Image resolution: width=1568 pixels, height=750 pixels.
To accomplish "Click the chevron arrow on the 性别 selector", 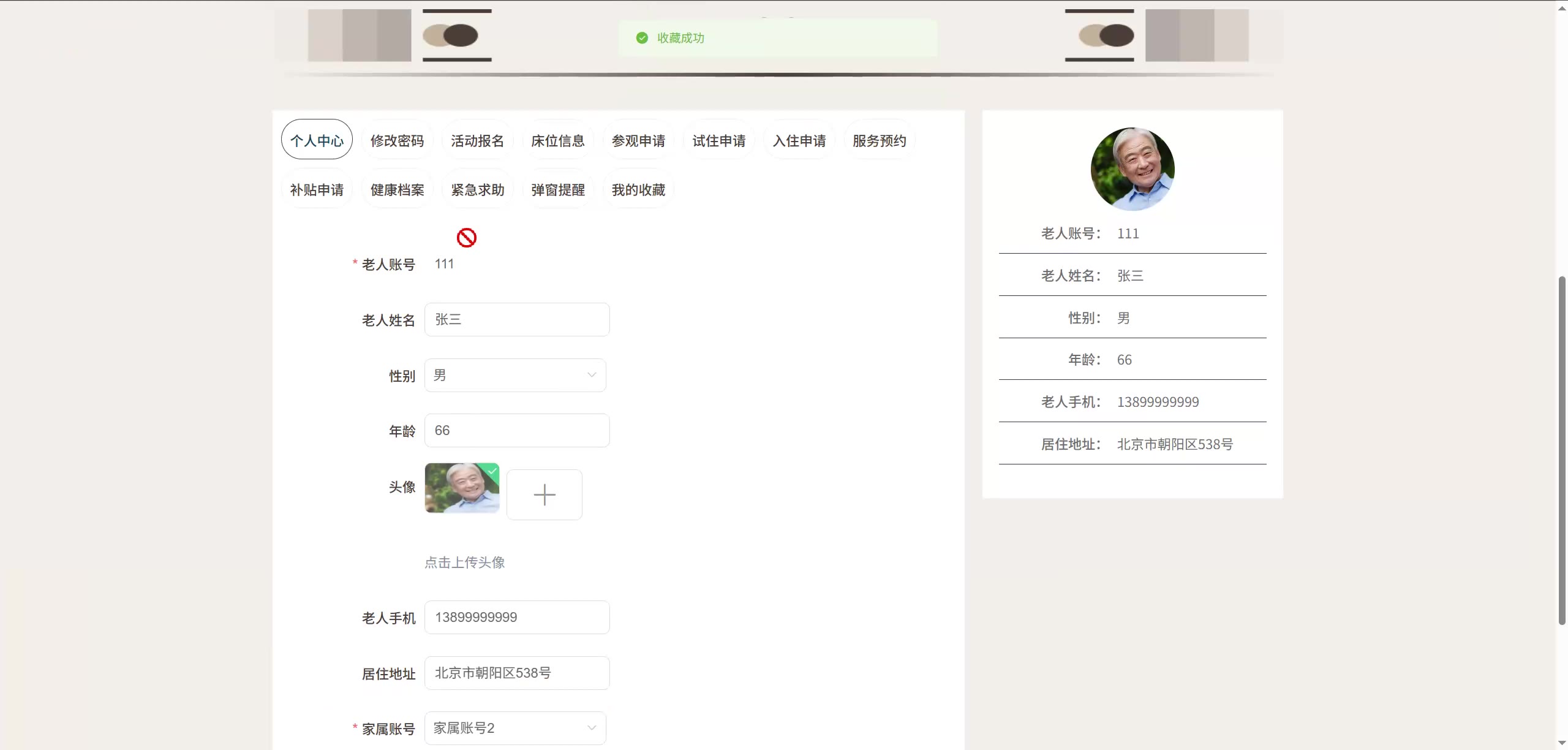I will pos(591,374).
